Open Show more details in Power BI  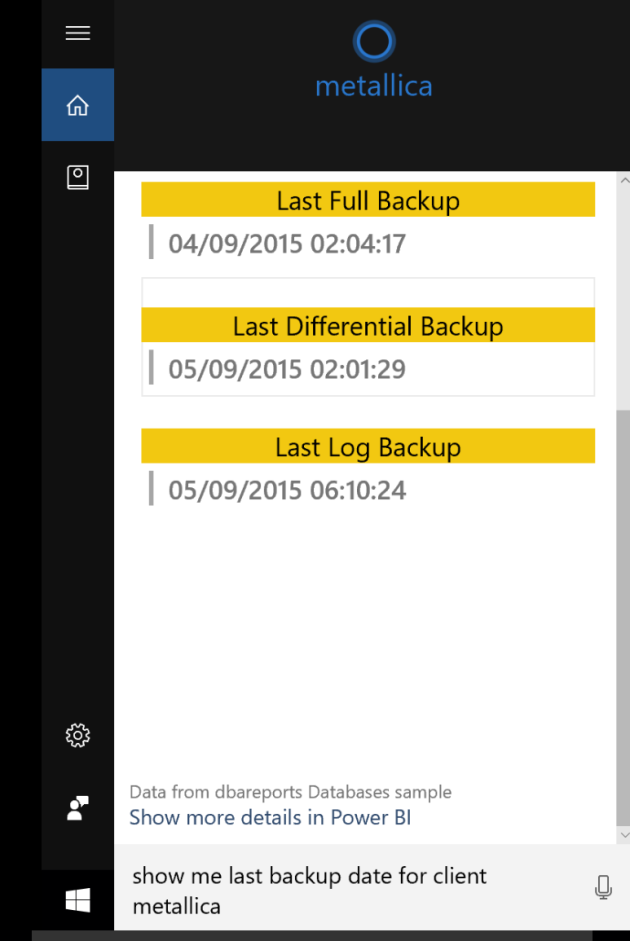point(270,817)
